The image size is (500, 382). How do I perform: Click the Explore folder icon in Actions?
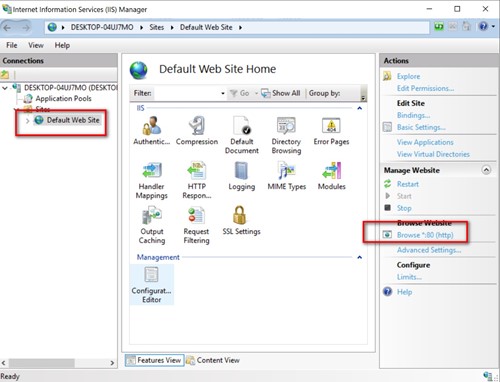tap(387, 76)
